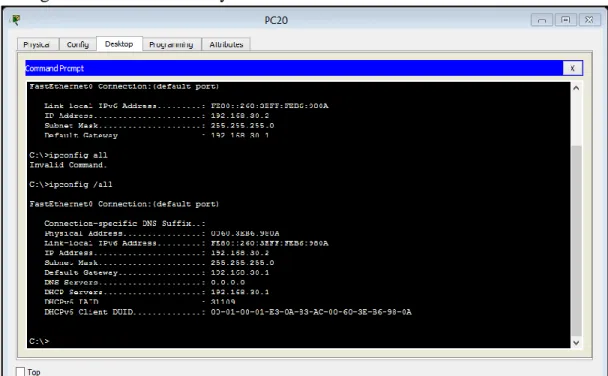Switch to the Attributes tab
The image size is (608, 376).
tap(226, 45)
